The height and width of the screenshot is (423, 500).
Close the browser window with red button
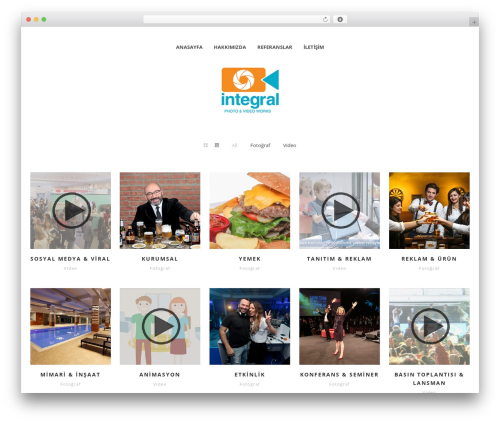click(x=29, y=19)
